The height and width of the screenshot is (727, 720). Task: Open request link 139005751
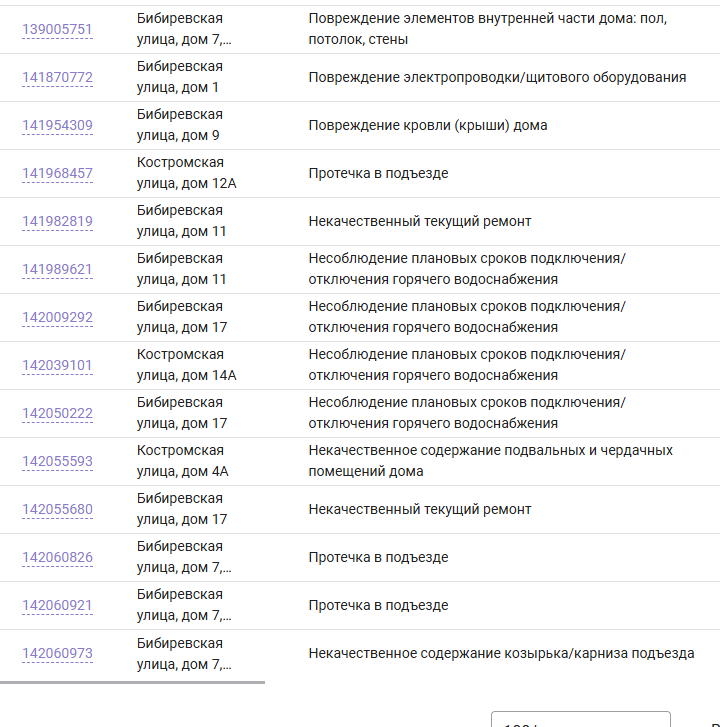click(x=57, y=29)
